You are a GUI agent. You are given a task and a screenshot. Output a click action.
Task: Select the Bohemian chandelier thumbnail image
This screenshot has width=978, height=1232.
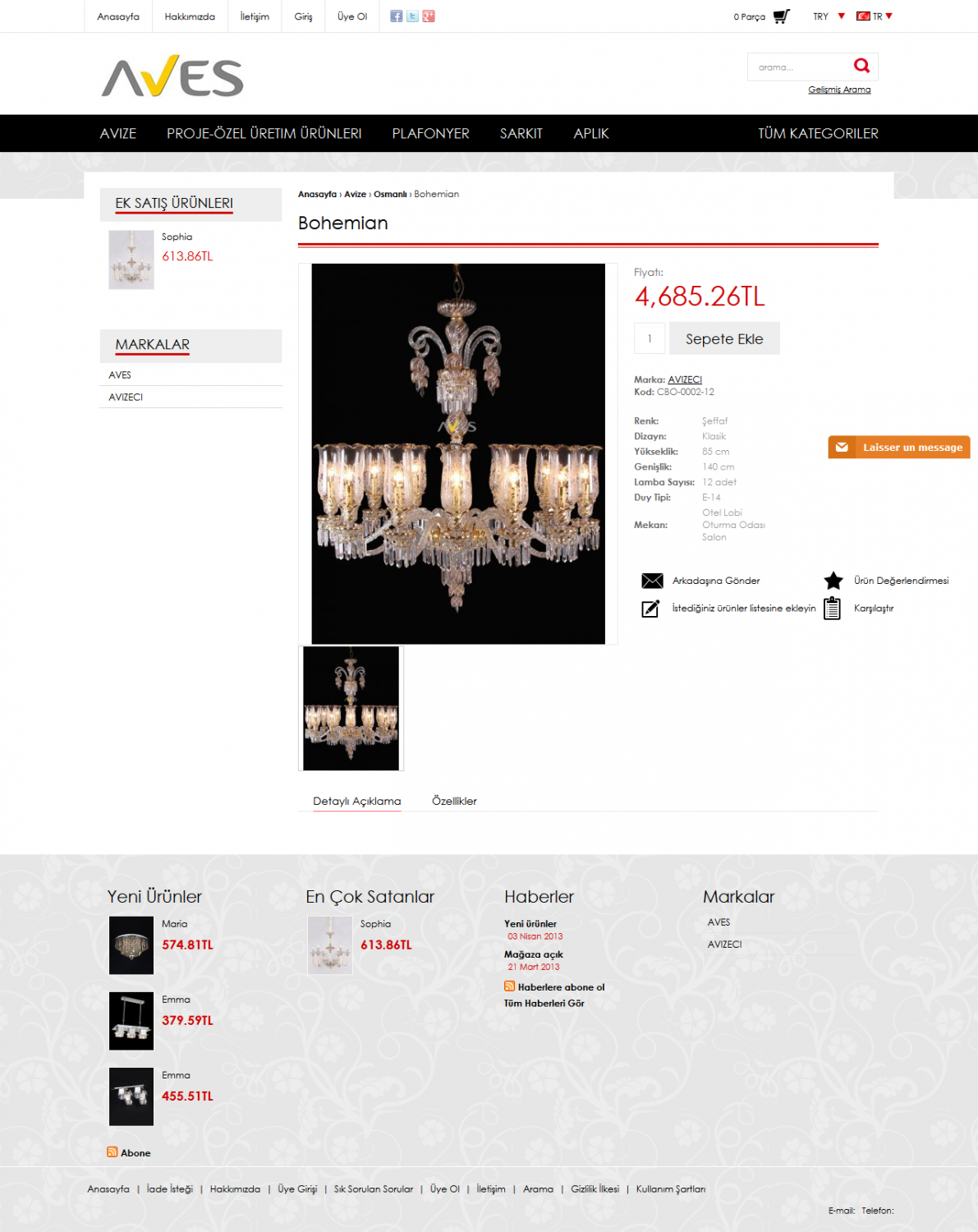[x=351, y=708]
